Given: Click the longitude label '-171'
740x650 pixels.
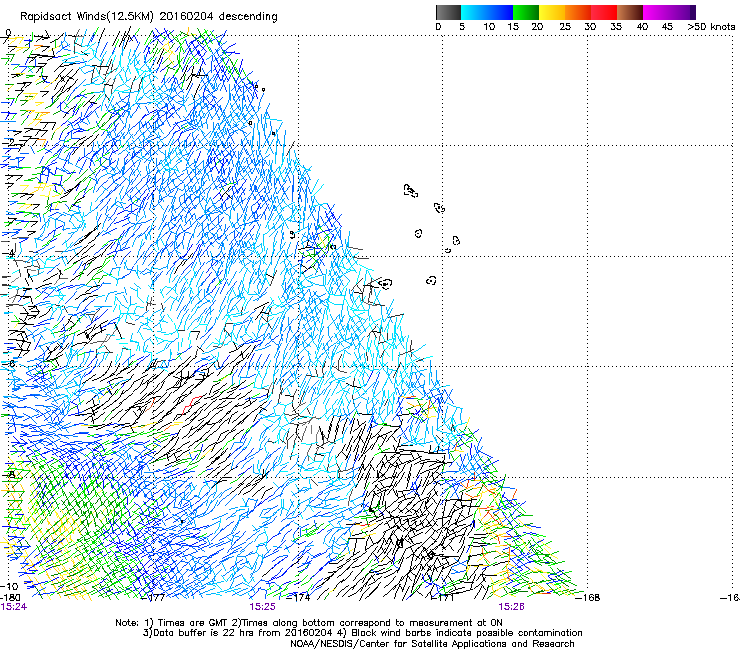Looking at the screenshot, I should point(444,598).
